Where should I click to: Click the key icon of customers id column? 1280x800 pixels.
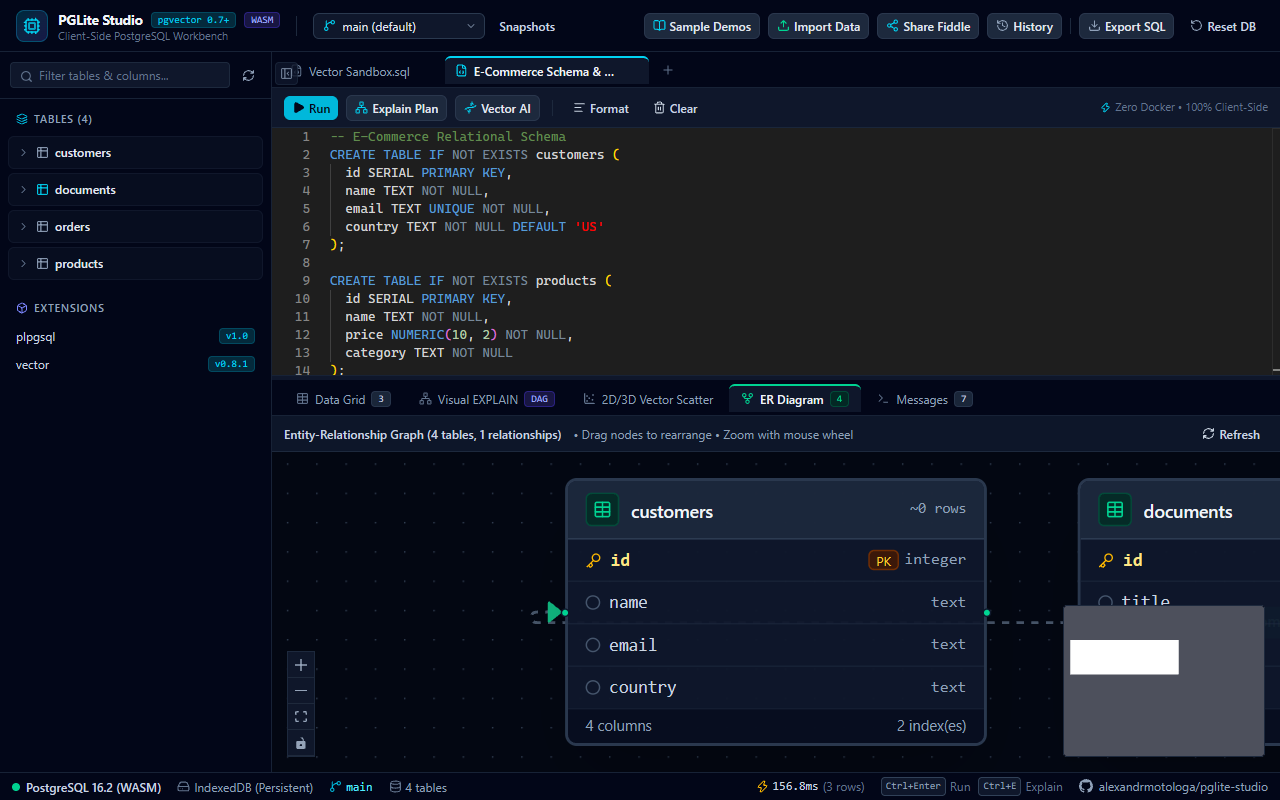click(594, 560)
